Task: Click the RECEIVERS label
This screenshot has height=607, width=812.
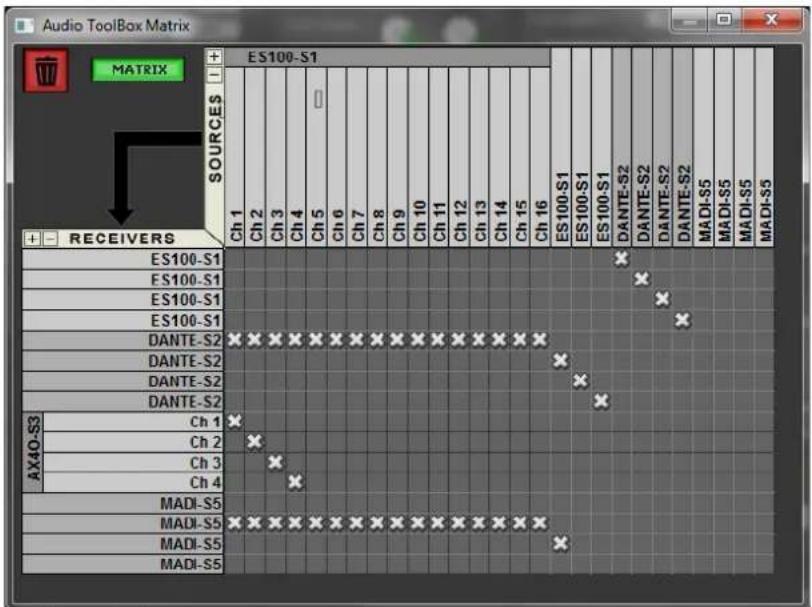Action: coord(122,238)
